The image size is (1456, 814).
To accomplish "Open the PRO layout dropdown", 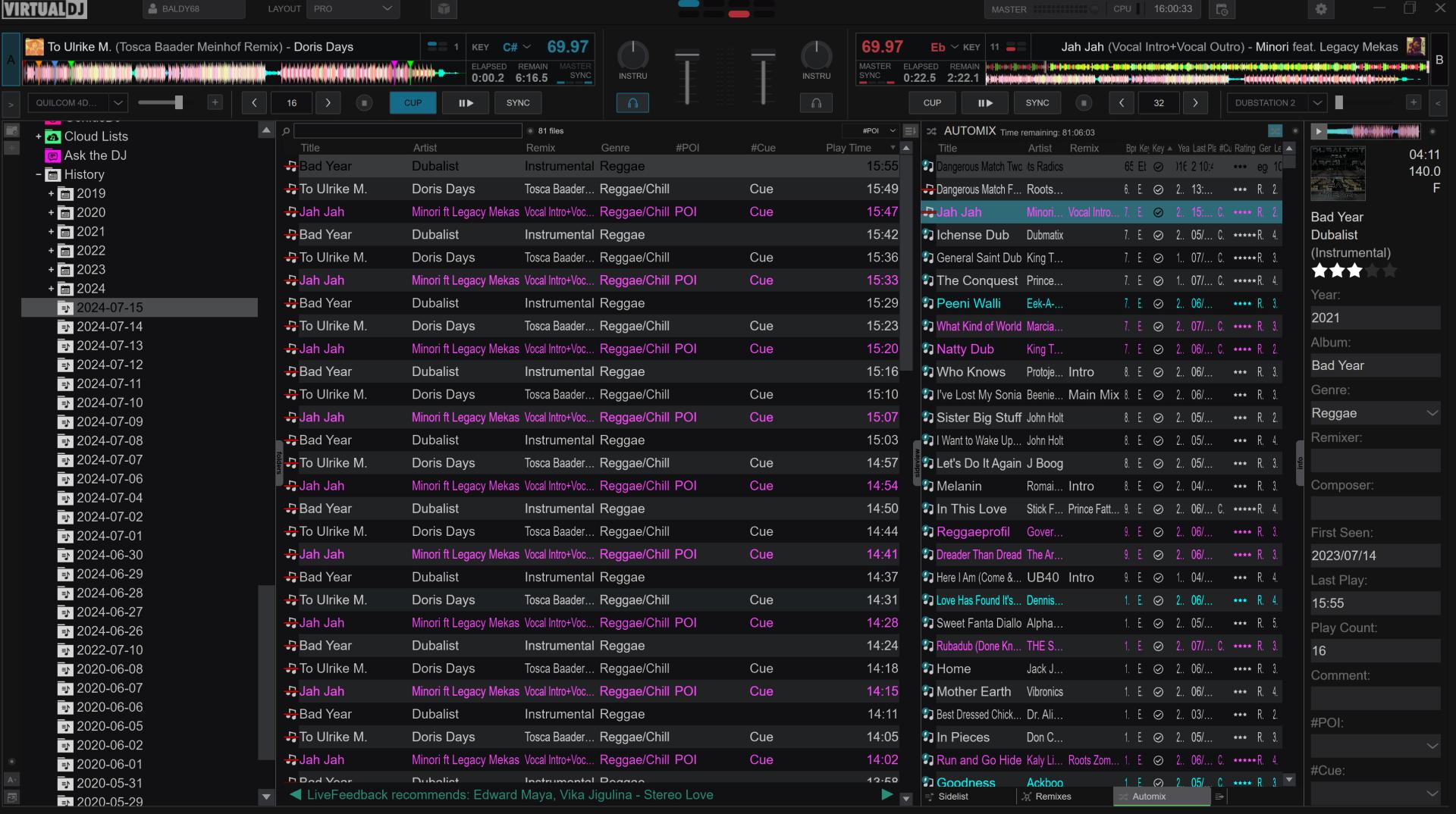I will point(353,9).
